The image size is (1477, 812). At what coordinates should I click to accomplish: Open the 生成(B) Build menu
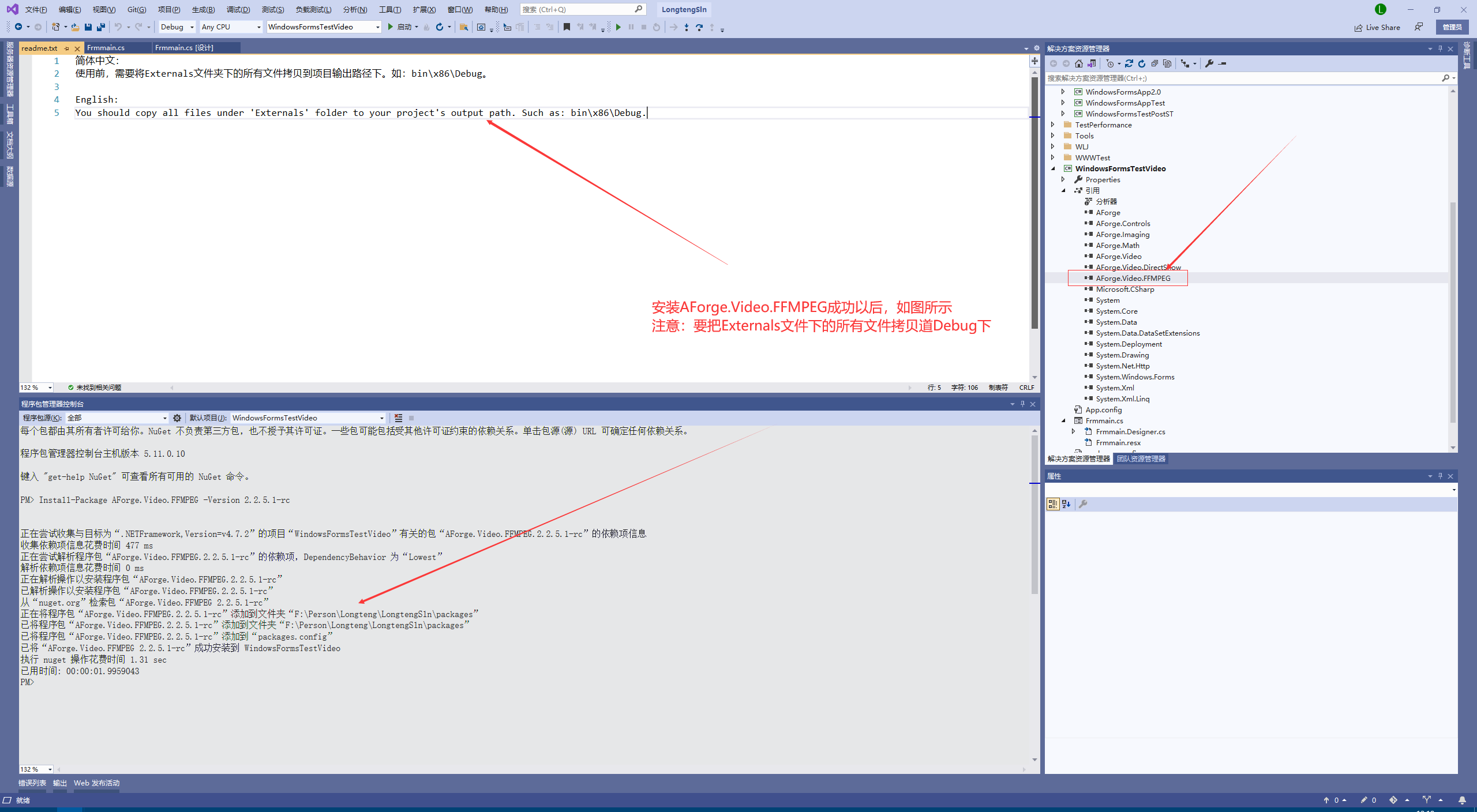point(203,9)
